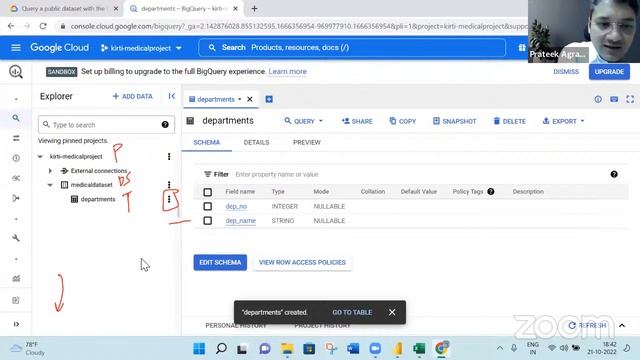Collapse the Explorer panel

coord(172,96)
